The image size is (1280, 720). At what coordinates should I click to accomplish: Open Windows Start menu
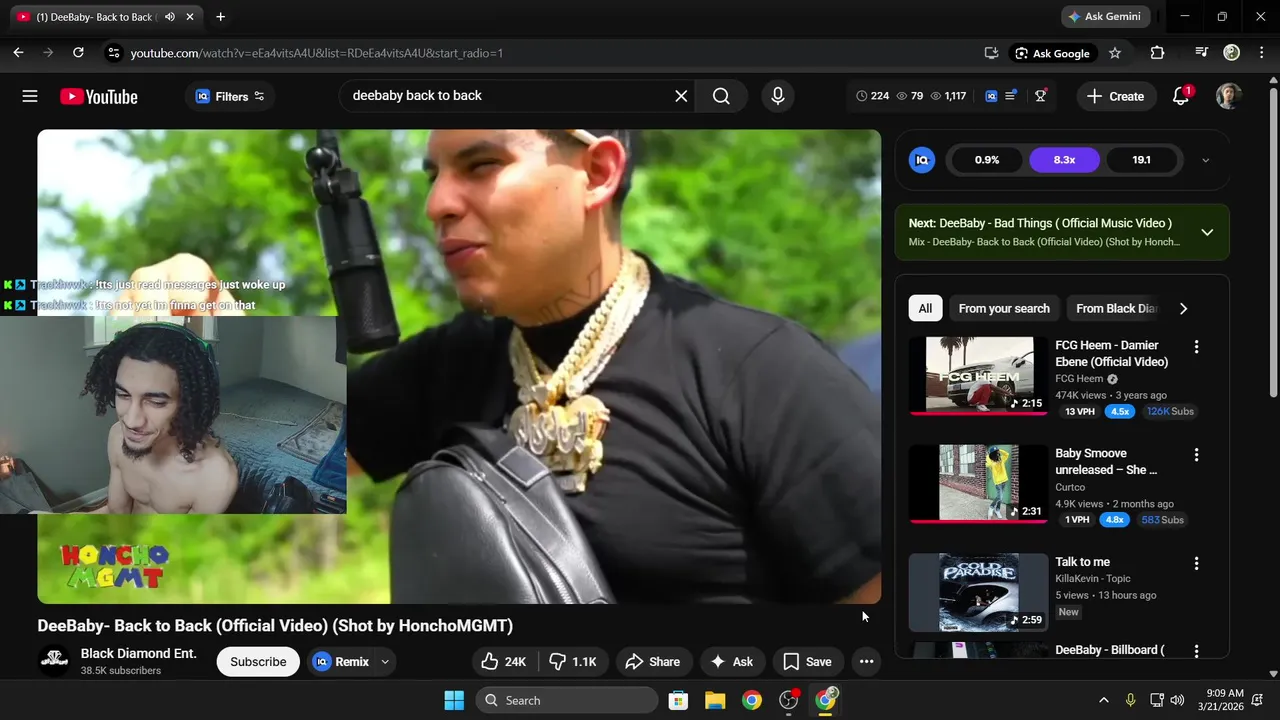(x=454, y=700)
